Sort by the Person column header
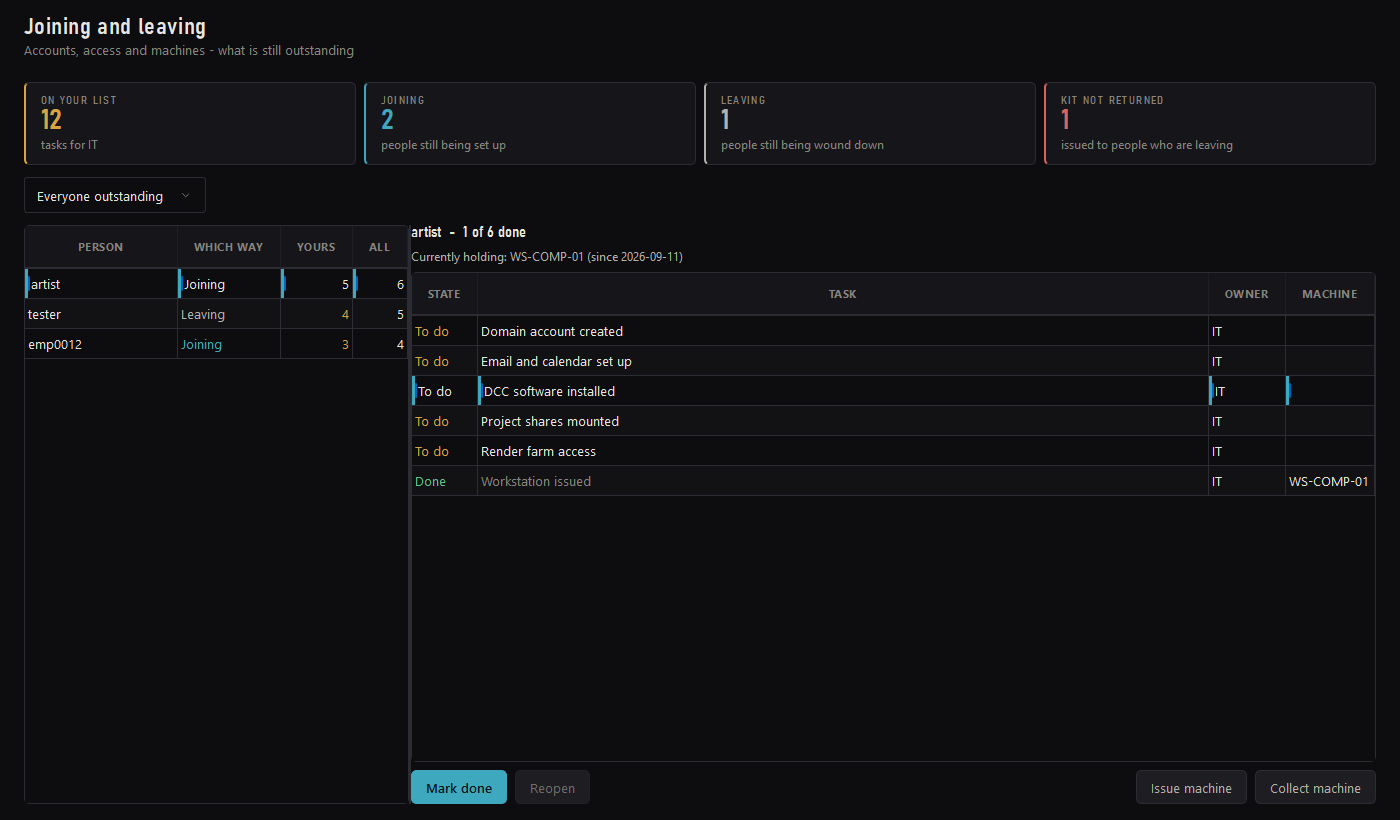Image resolution: width=1400 pixels, height=820 pixels. (101, 247)
